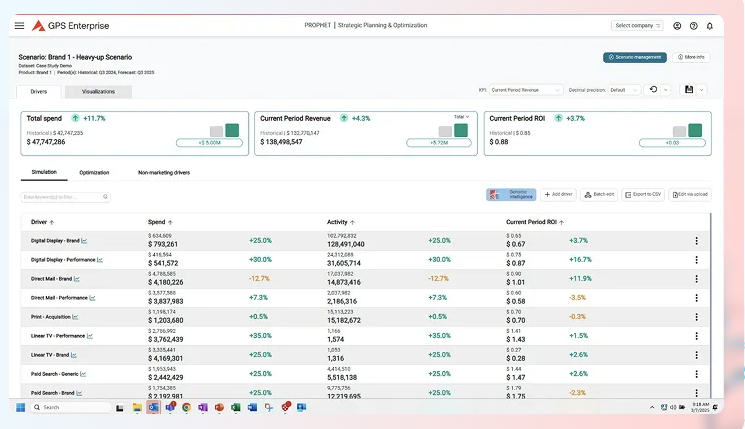Viewport: 745px width, 429px height.
Task: Open the help question mark icon
Action: (693, 25)
